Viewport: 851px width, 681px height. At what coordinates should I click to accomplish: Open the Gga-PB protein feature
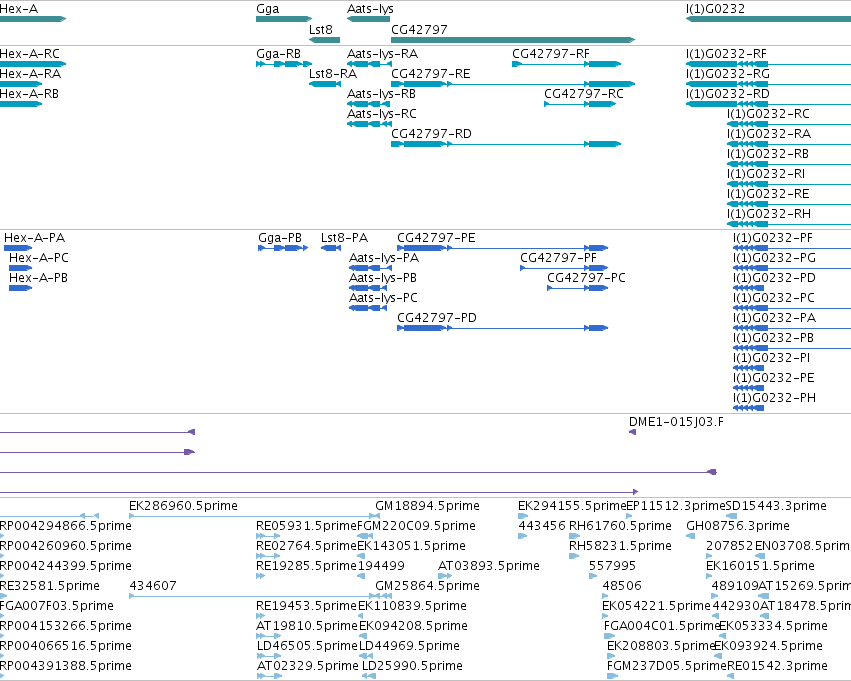(x=283, y=248)
